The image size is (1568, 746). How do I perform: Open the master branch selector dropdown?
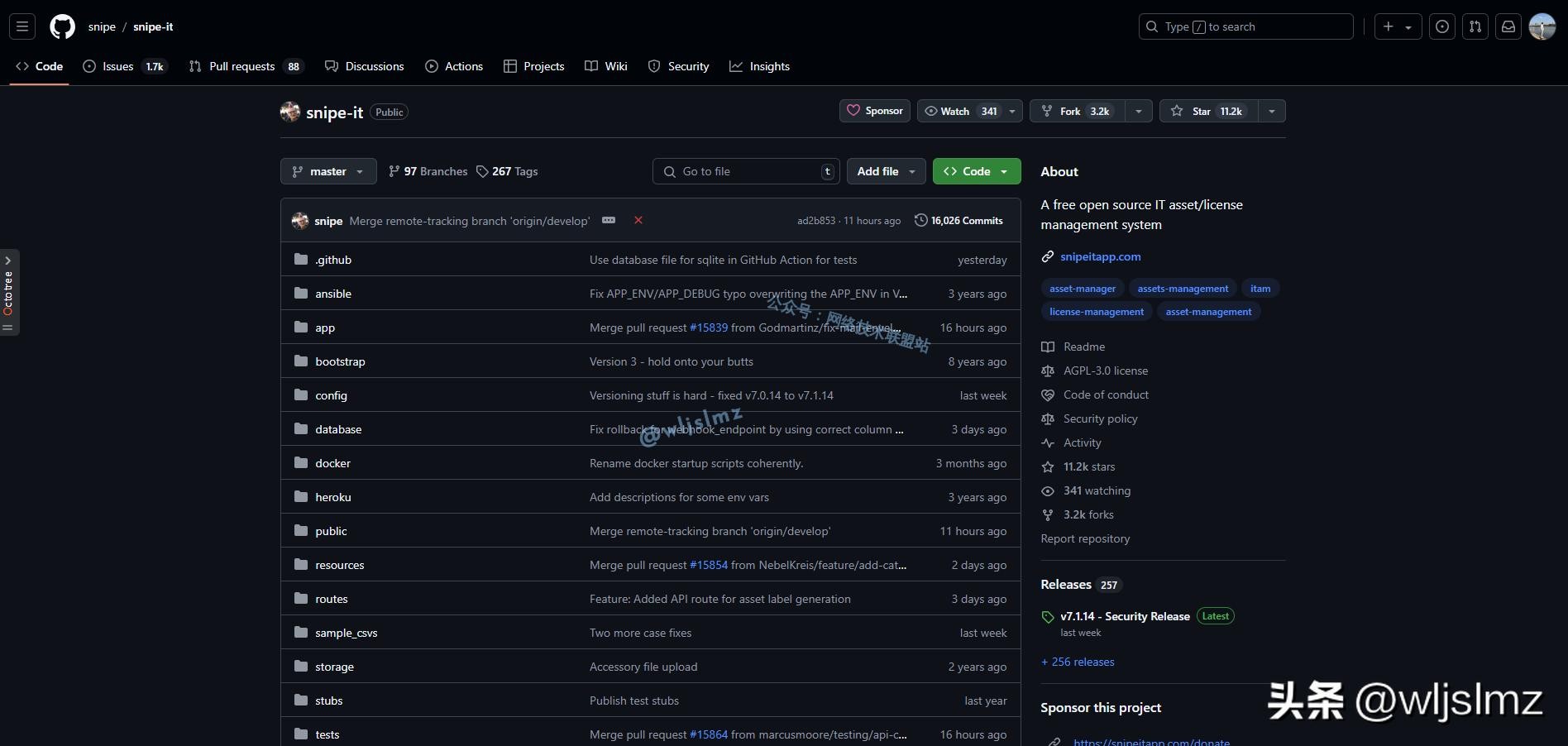click(328, 171)
